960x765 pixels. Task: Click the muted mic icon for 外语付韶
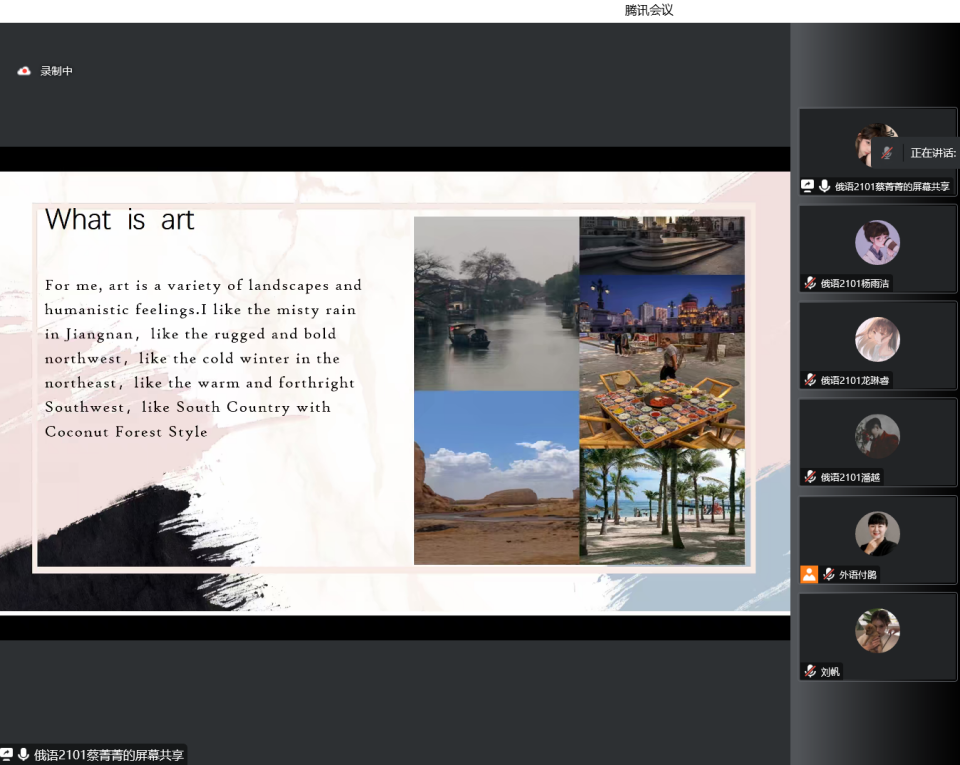coord(828,574)
